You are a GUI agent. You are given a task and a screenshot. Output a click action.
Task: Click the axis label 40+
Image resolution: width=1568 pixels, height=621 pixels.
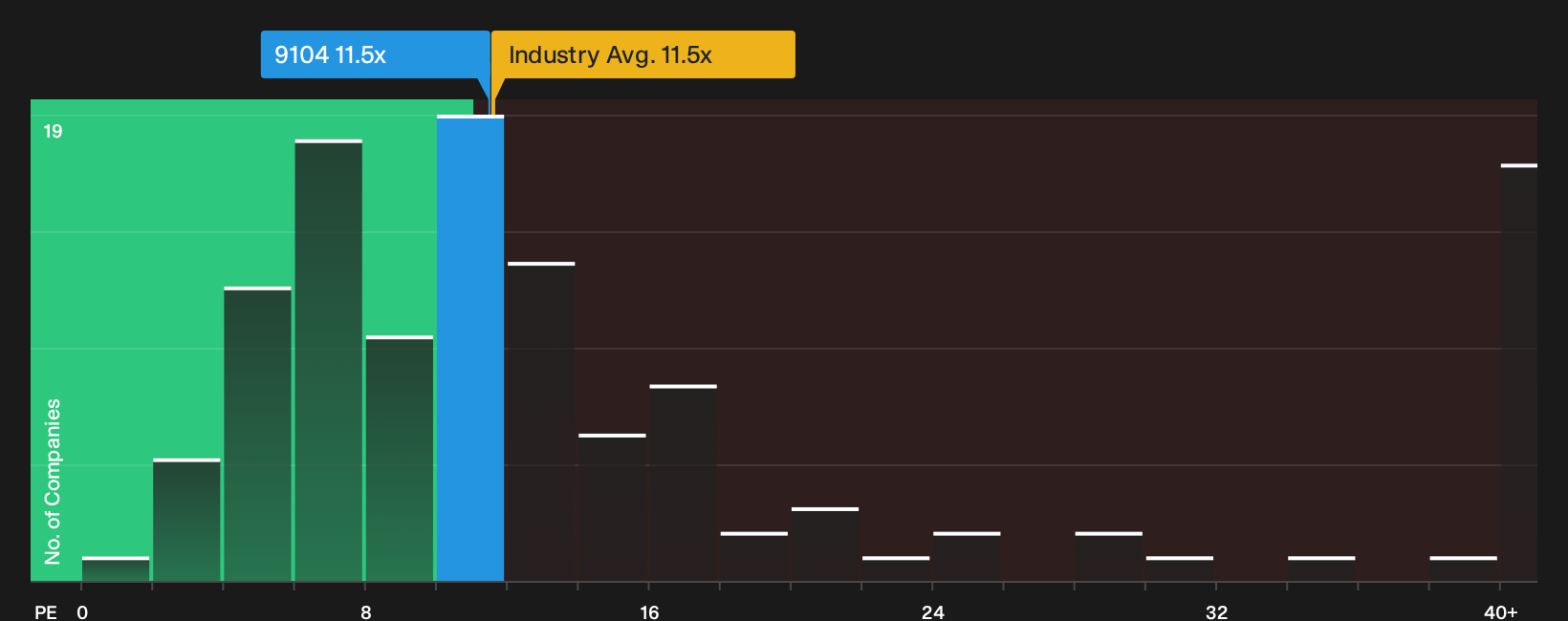(1501, 611)
